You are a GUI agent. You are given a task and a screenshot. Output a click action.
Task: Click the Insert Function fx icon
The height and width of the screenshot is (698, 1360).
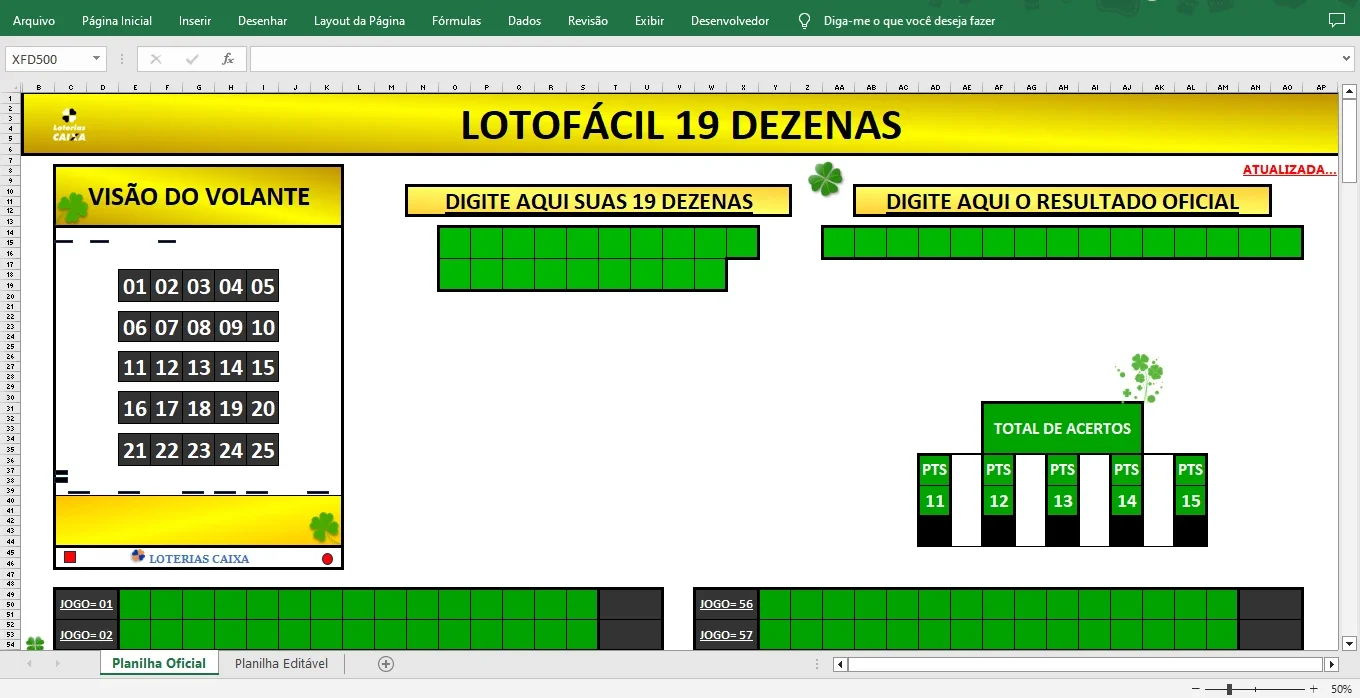[228, 59]
